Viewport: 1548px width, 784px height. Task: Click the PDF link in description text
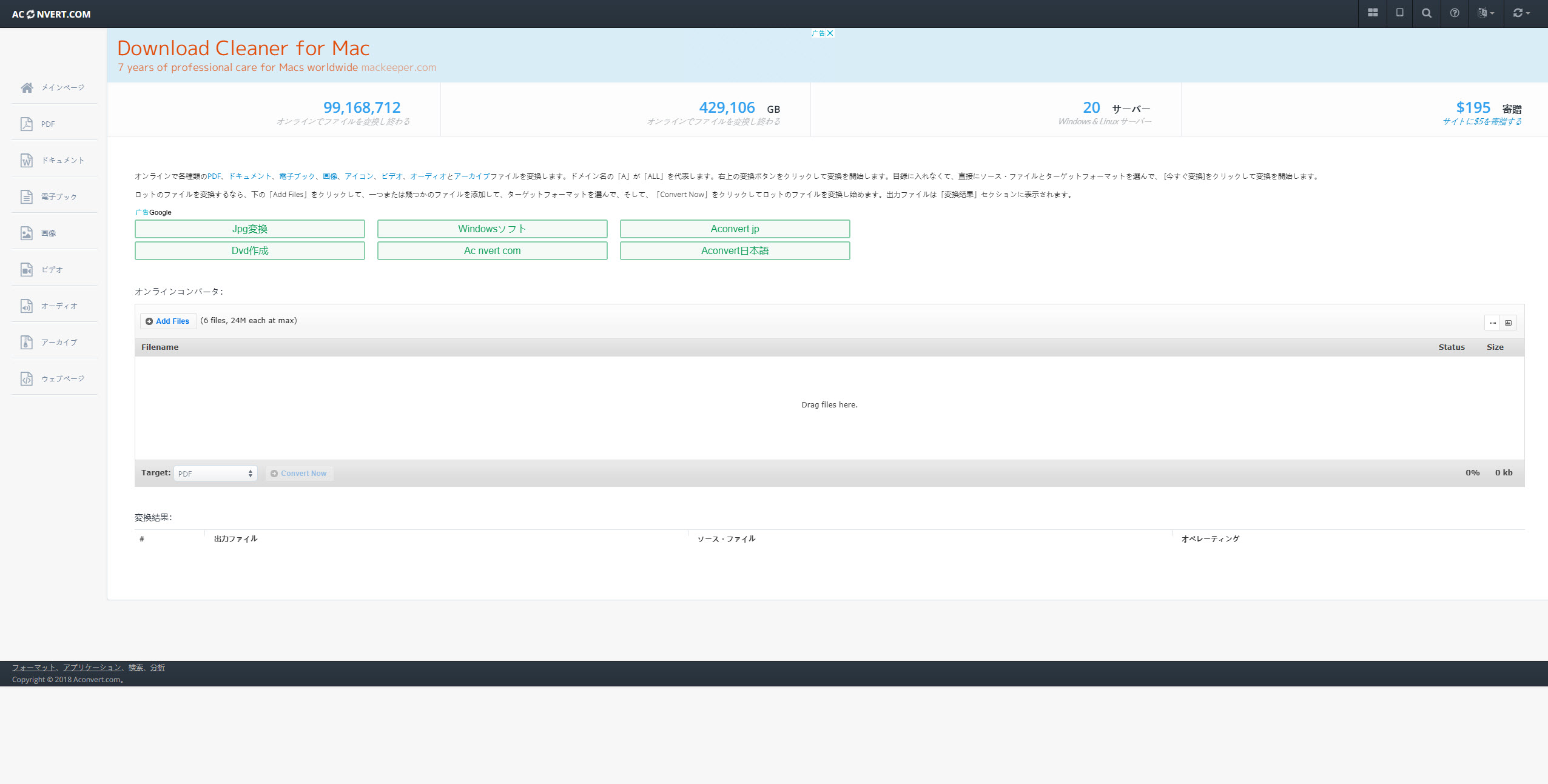click(214, 176)
